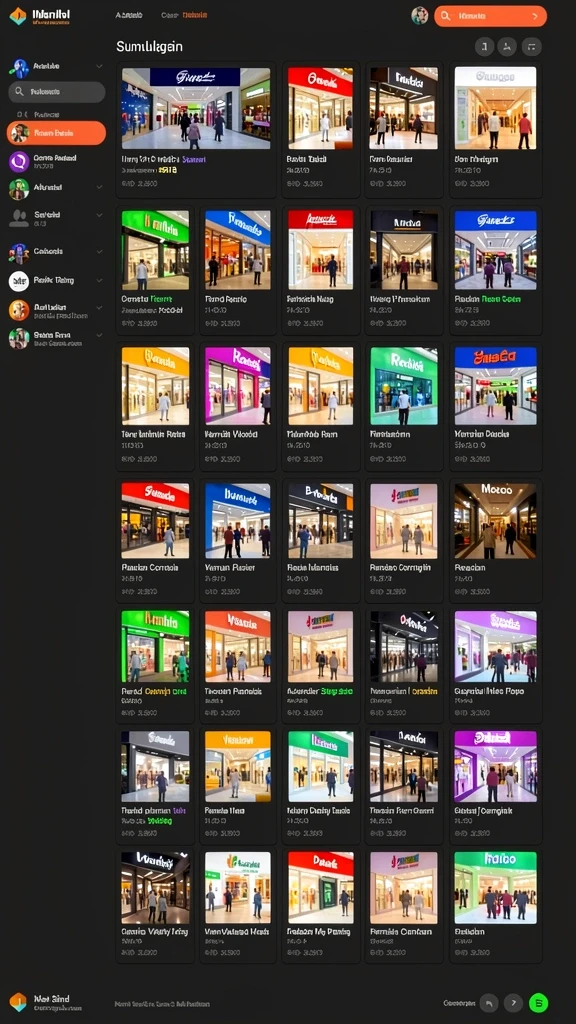Expand the sidebar item with orange round avatar
Screen dimensions: 576x1024
point(99,307)
